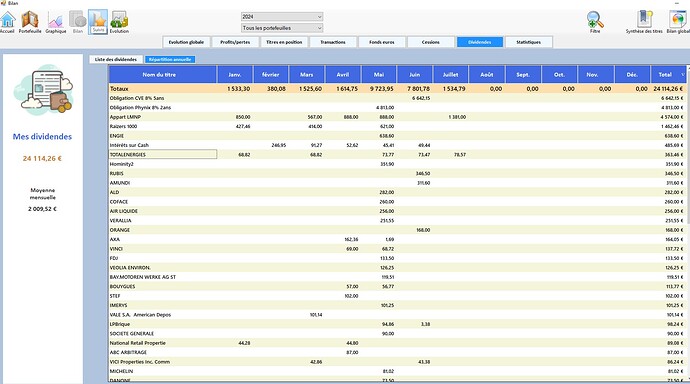Select the ORANGE row
The image size is (690, 384).
coord(397,230)
